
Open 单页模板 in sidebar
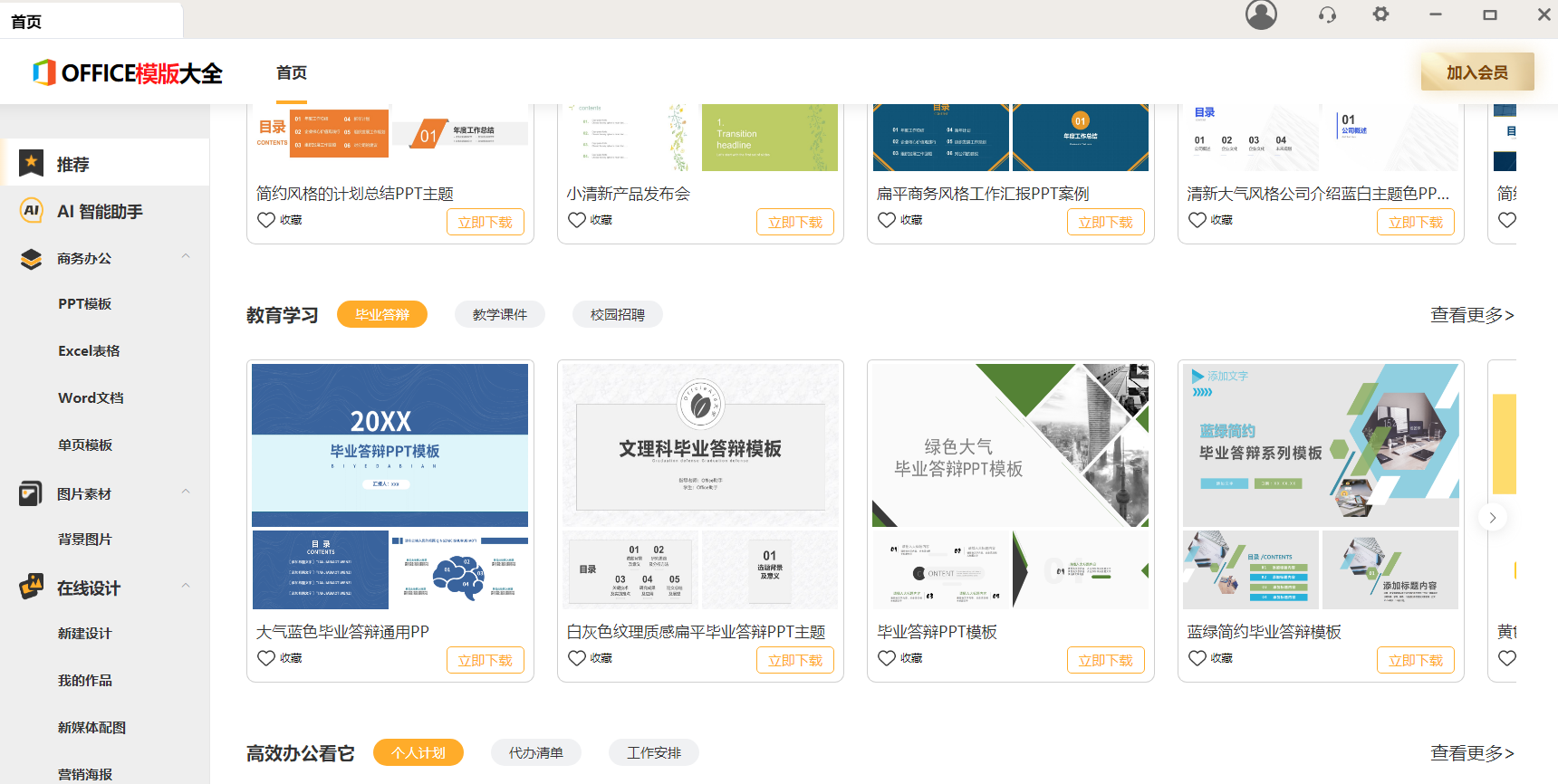coord(85,445)
